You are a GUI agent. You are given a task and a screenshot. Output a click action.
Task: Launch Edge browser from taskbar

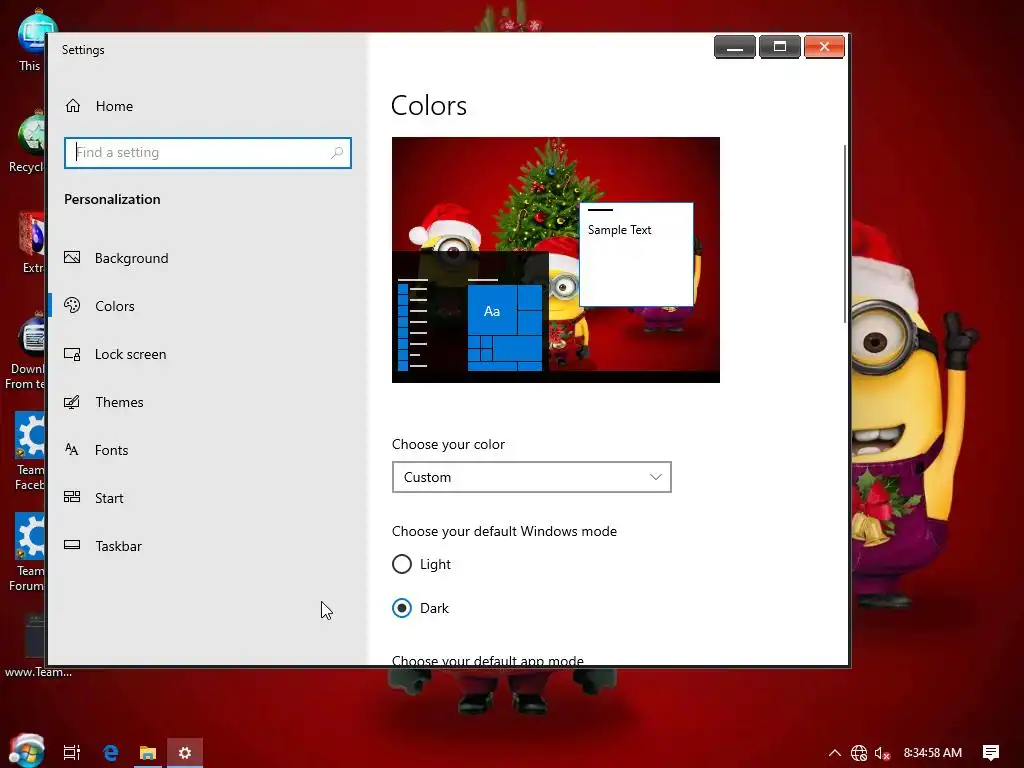coord(110,752)
